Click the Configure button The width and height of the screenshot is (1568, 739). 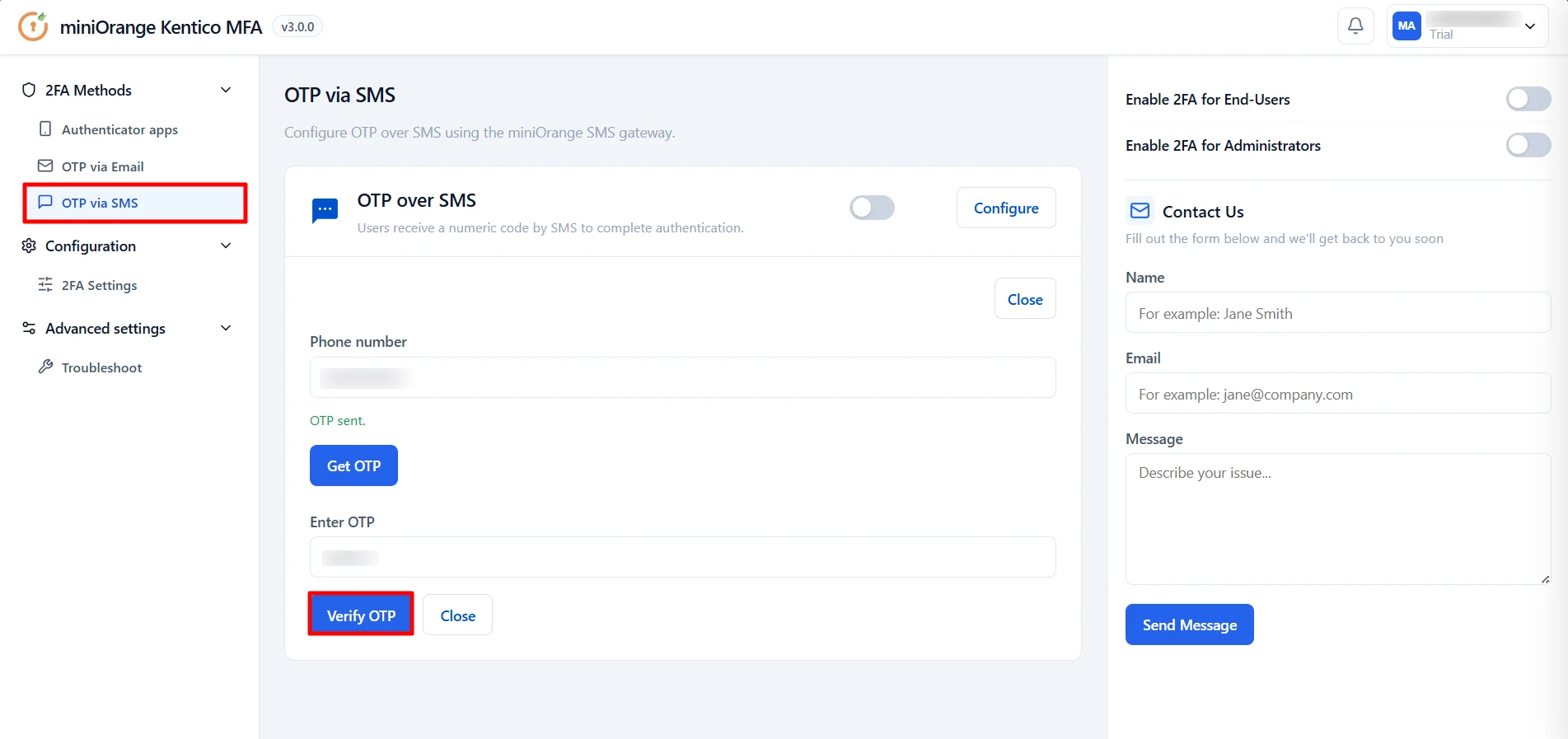1006,208
